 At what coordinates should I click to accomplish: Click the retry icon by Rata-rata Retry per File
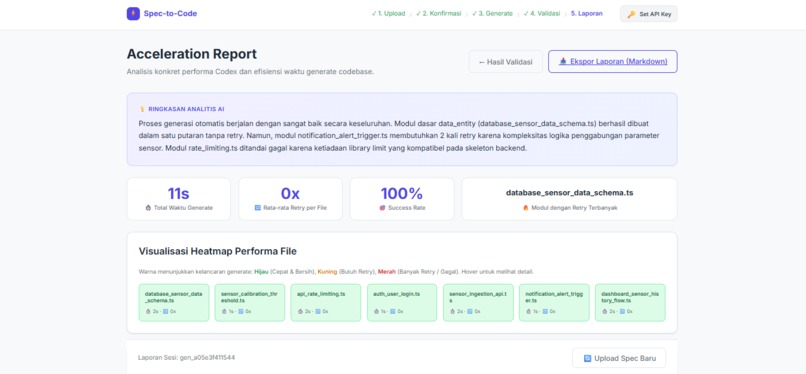click(x=258, y=208)
